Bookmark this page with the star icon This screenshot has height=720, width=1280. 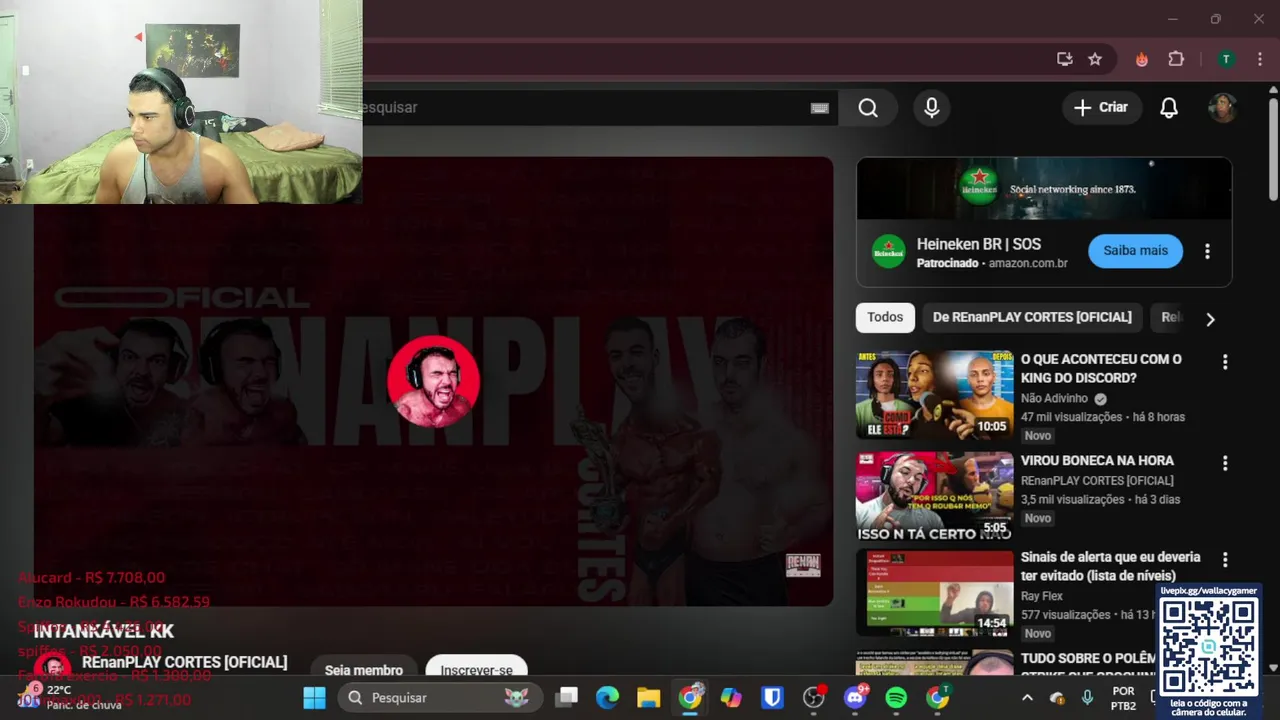point(1095,59)
